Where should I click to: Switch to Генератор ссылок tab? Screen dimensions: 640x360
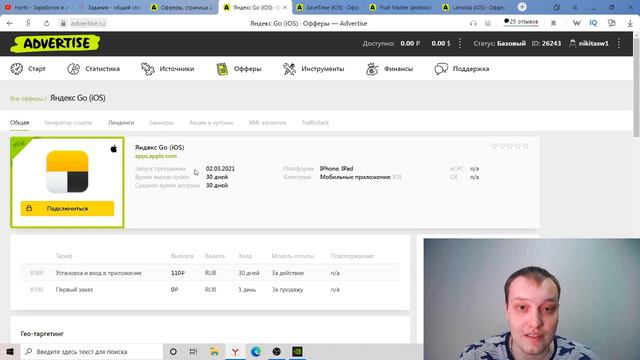click(x=68, y=122)
